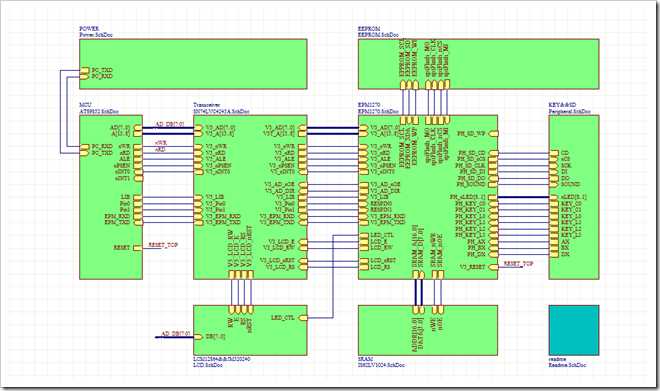Select the EEPROM sheet symbol block
This screenshot has height=391, width=660.
click(478, 64)
